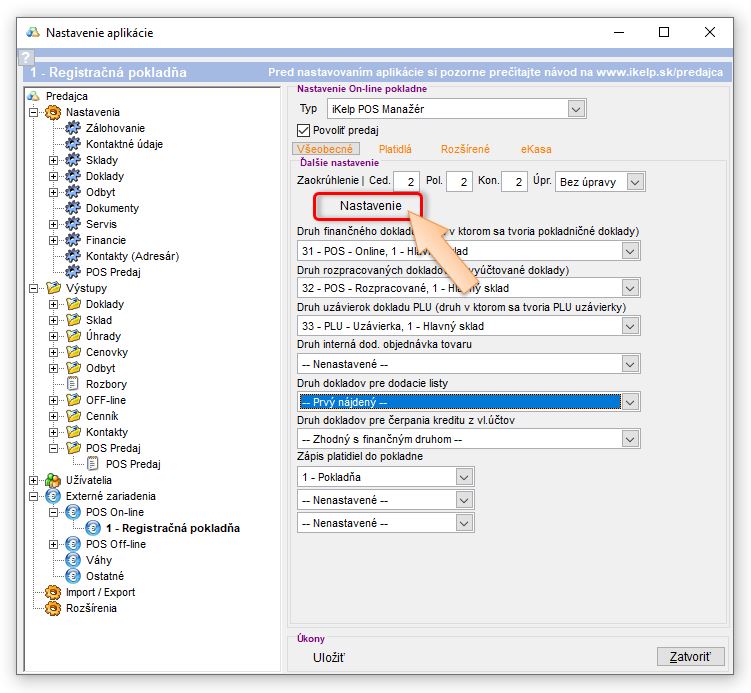Open the Typ iKelp POS Manažér dropdown
751x693 pixels.
(576, 108)
